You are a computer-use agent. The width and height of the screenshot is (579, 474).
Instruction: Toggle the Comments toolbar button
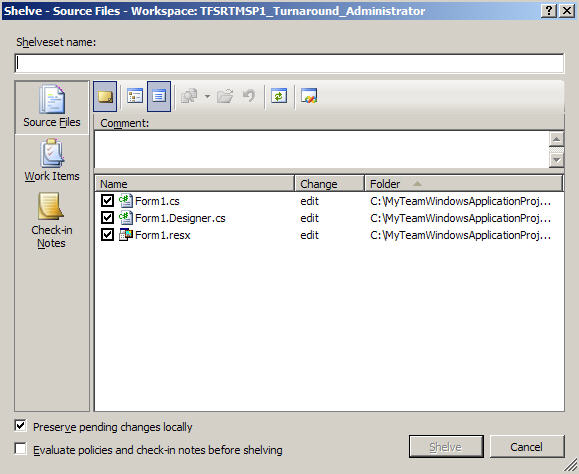coord(105,97)
